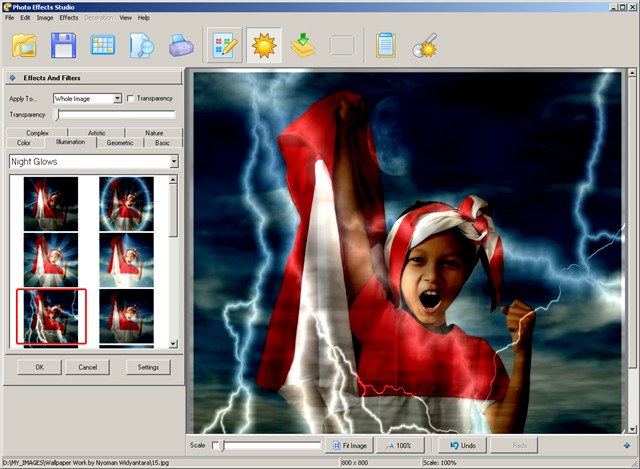
Task: Expand the Night Glows effect dropdown
Action: coord(174,162)
